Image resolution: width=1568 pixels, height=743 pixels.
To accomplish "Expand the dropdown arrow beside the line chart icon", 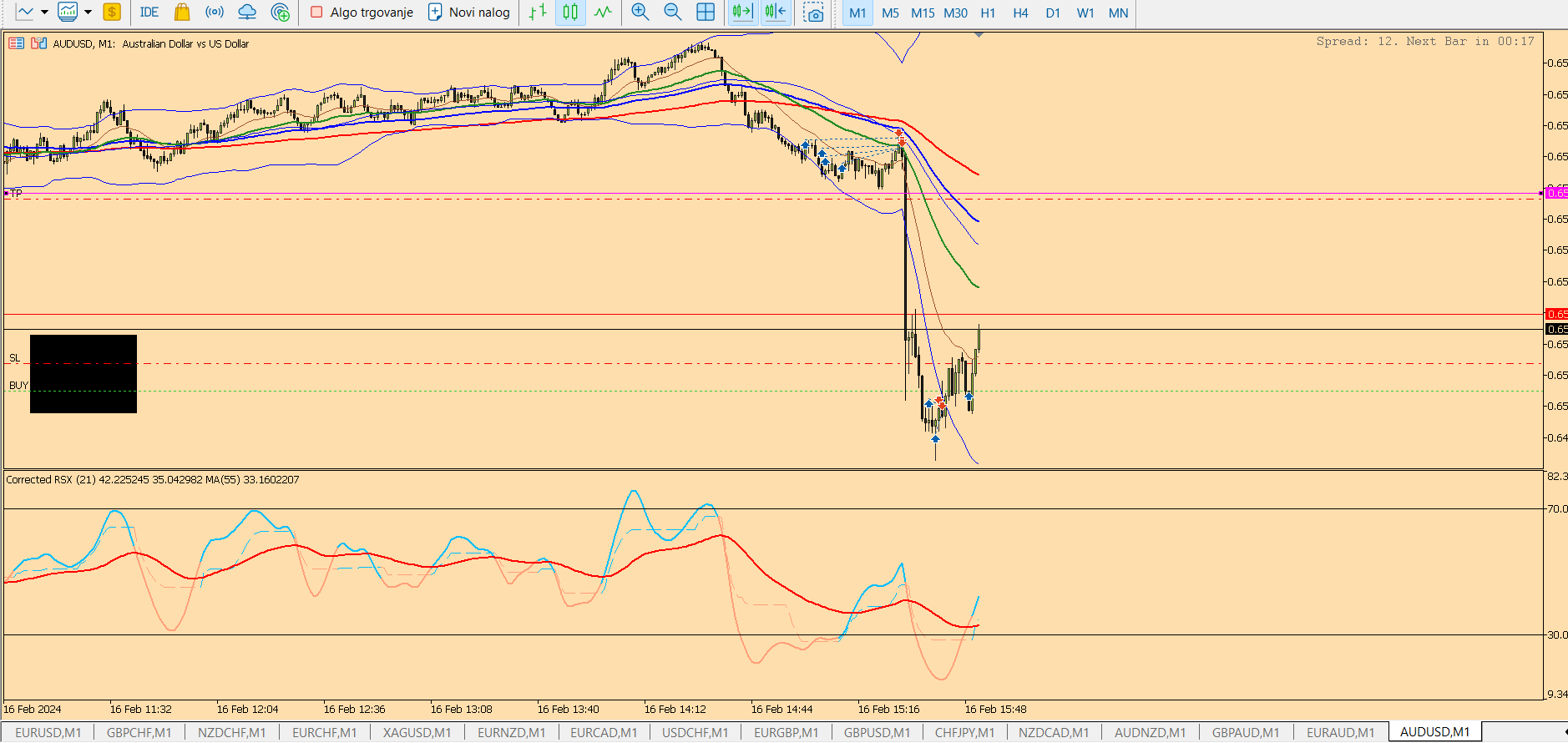I will [44, 12].
